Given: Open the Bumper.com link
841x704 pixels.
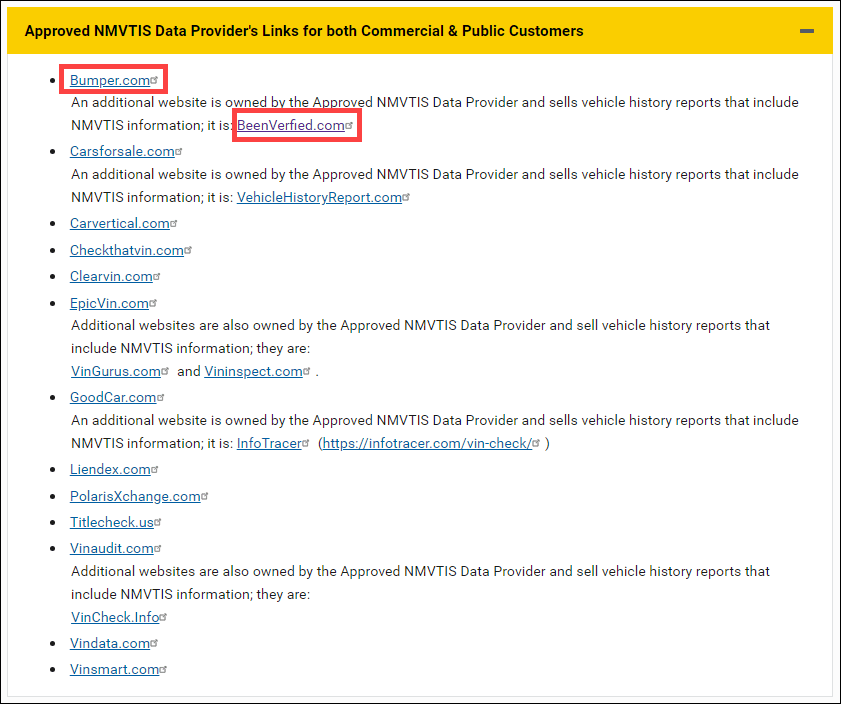Looking at the screenshot, I should (110, 80).
